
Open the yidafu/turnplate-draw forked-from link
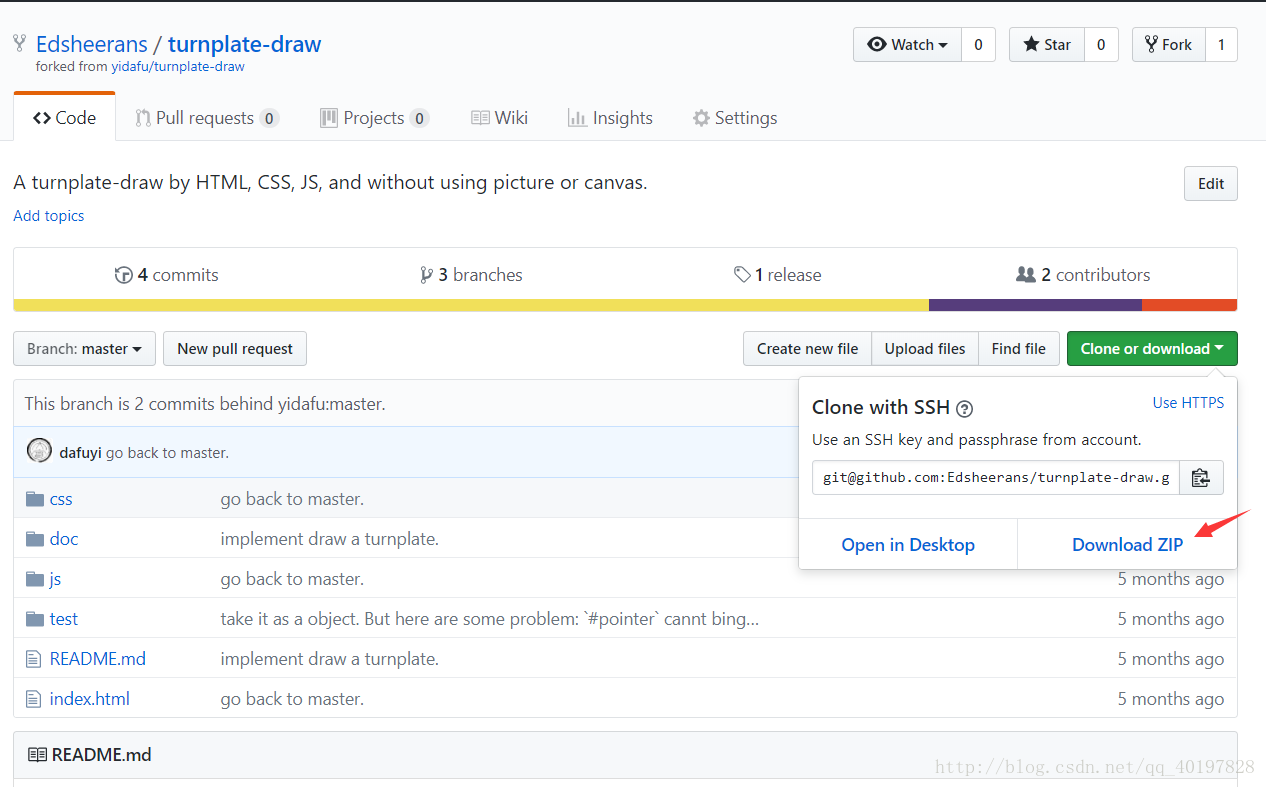coord(178,67)
